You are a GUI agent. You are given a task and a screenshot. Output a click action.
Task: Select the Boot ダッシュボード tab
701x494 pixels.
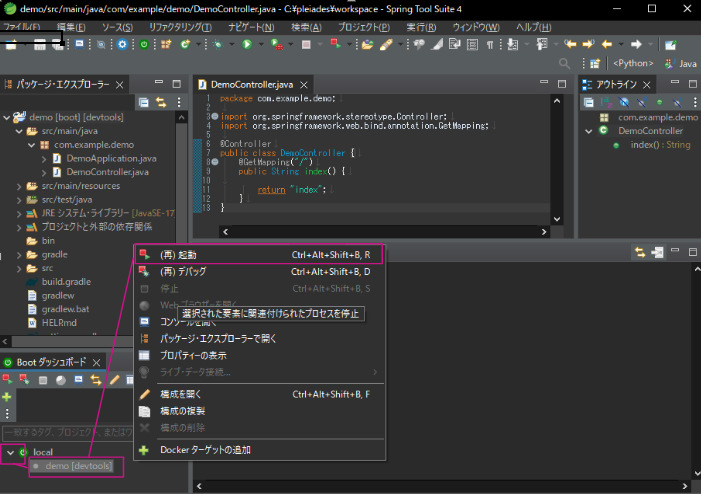(51, 362)
